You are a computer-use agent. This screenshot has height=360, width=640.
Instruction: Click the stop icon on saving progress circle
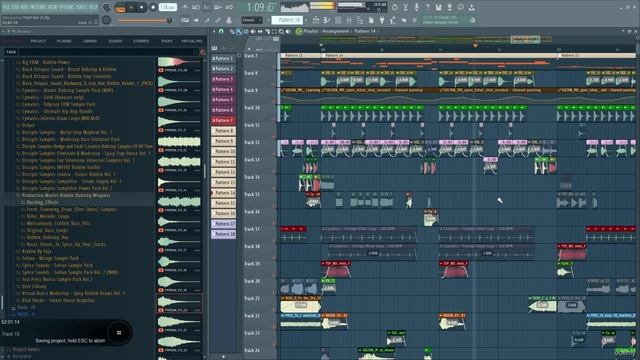[119, 333]
